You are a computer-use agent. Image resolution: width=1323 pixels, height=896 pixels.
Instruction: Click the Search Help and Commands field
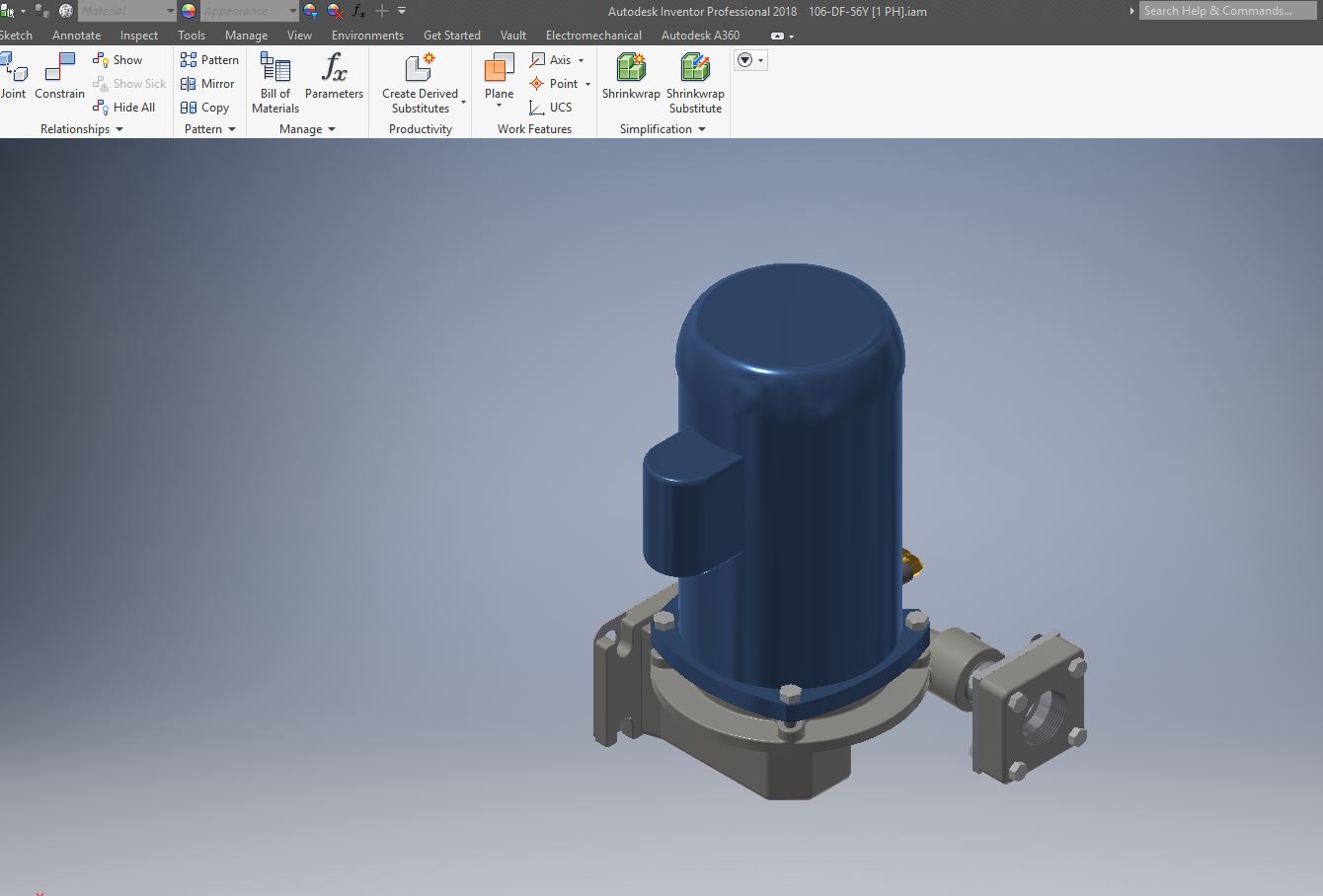pyautogui.click(x=1227, y=10)
